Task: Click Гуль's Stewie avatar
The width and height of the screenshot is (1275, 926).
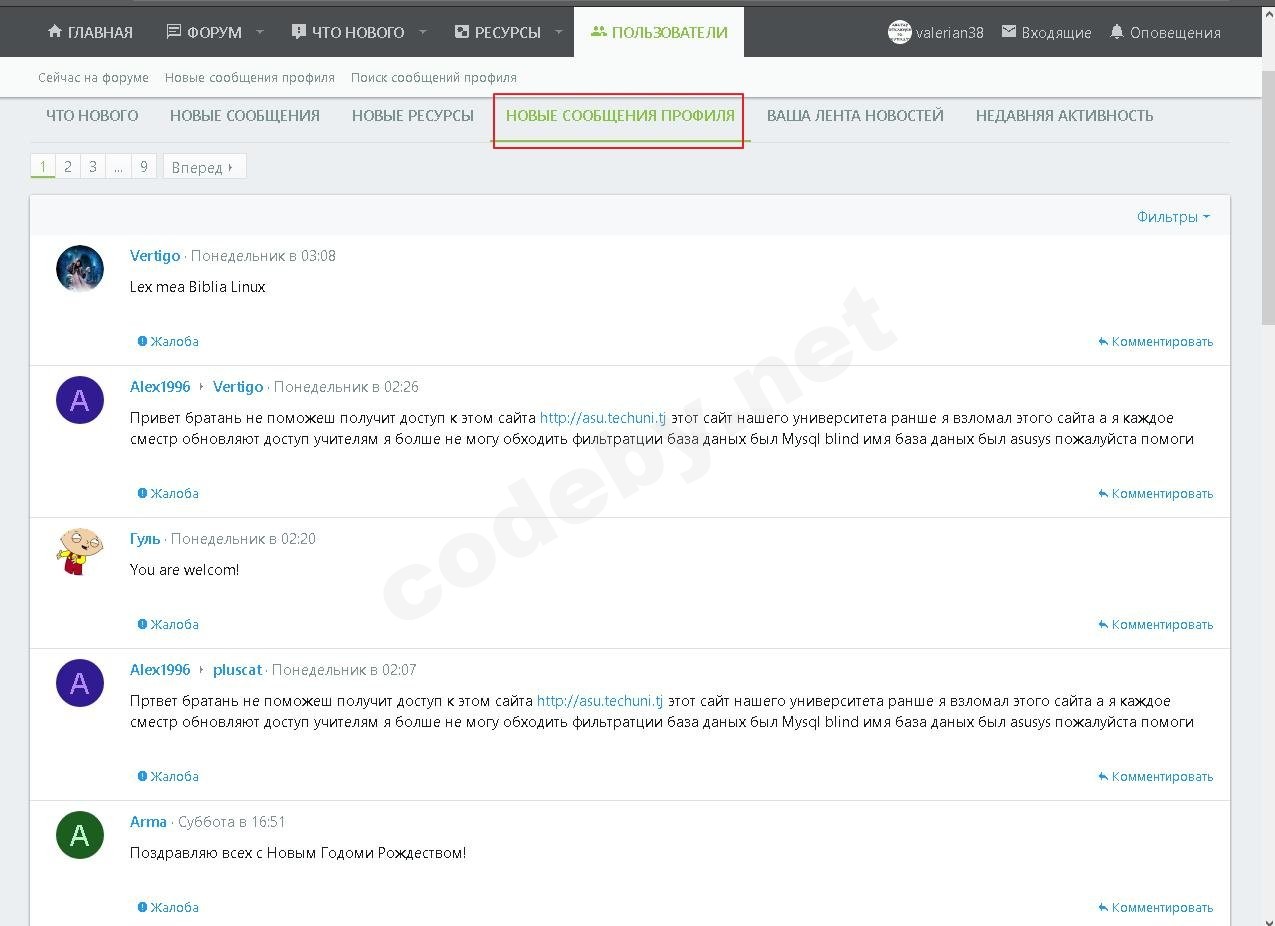Action: [80, 552]
